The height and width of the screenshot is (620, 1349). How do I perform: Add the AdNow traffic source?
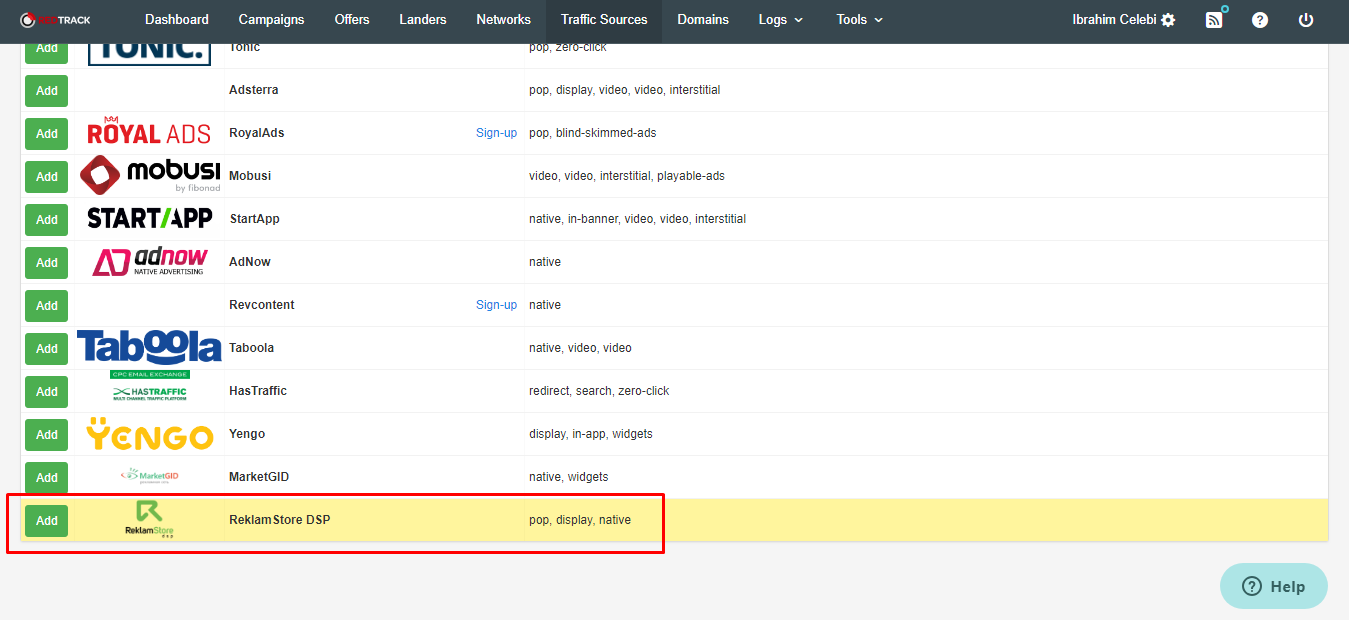point(47,262)
